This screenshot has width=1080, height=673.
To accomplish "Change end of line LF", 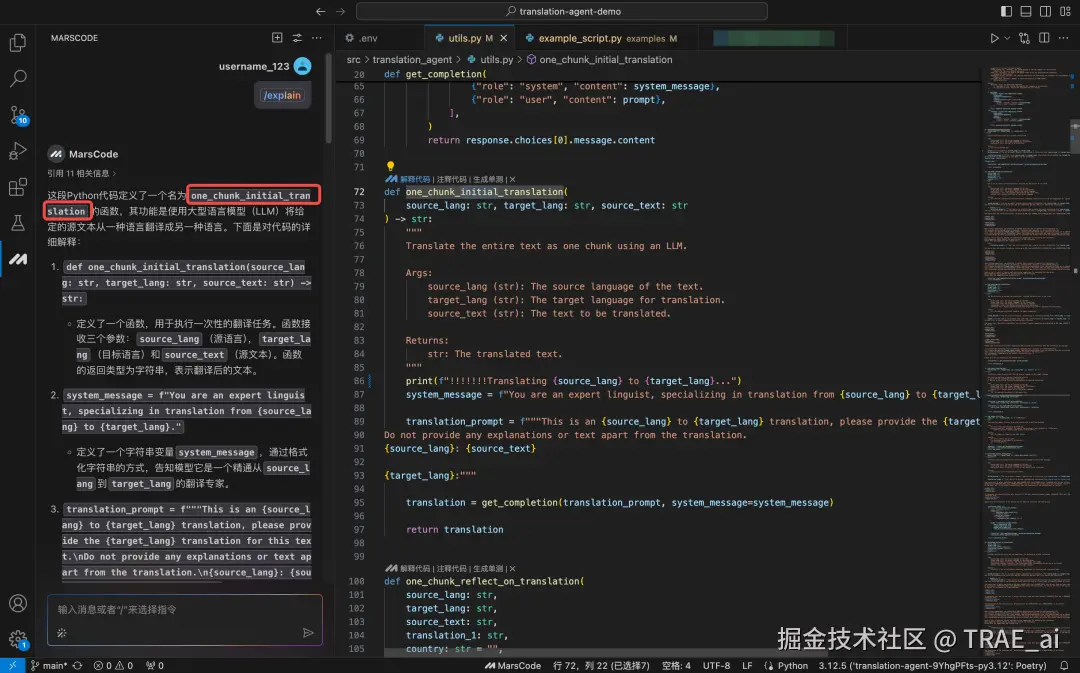I will click(x=747, y=665).
